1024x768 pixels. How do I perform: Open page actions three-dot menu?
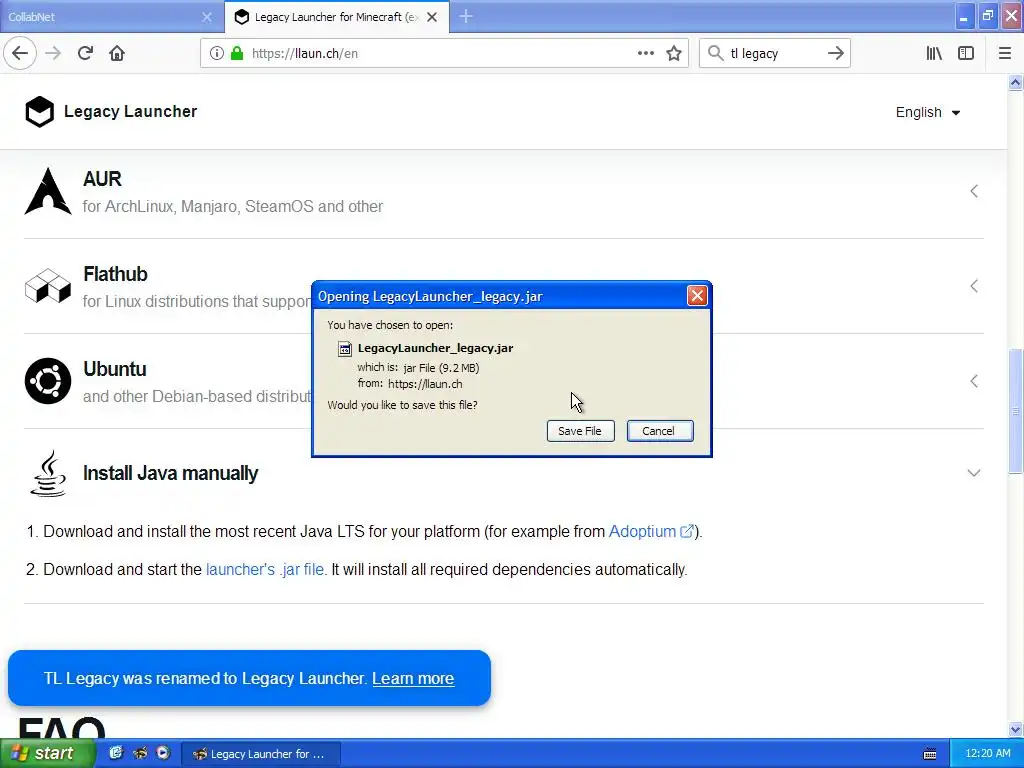645,53
